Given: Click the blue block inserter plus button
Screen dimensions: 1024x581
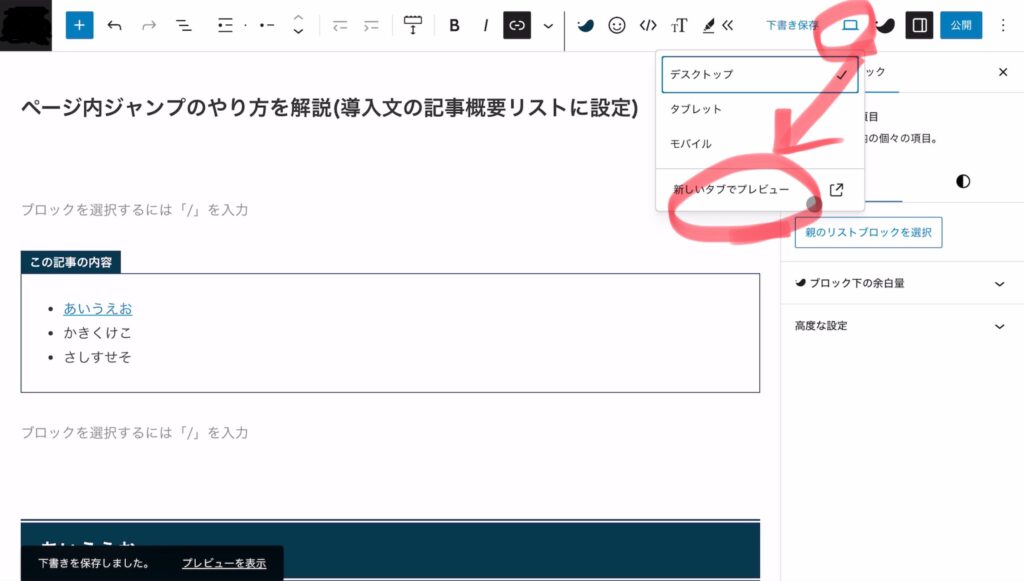Looking at the screenshot, I should [79, 26].
